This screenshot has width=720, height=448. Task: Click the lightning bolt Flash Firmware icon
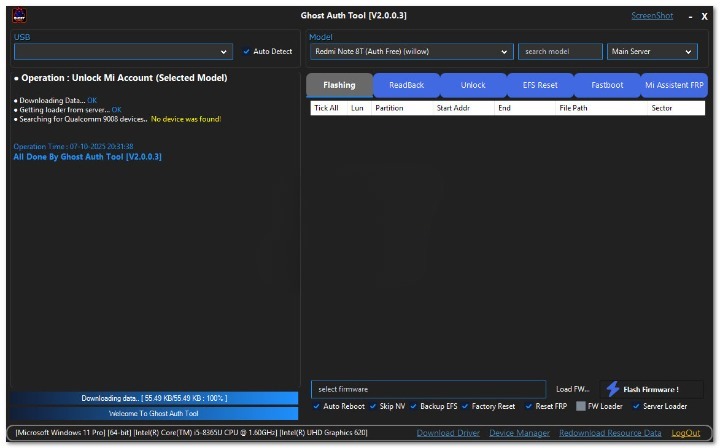pos(612,389)
